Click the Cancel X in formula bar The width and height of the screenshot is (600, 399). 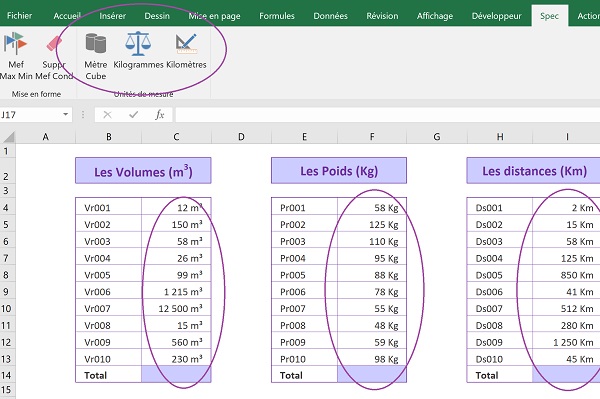pos(108,115)
